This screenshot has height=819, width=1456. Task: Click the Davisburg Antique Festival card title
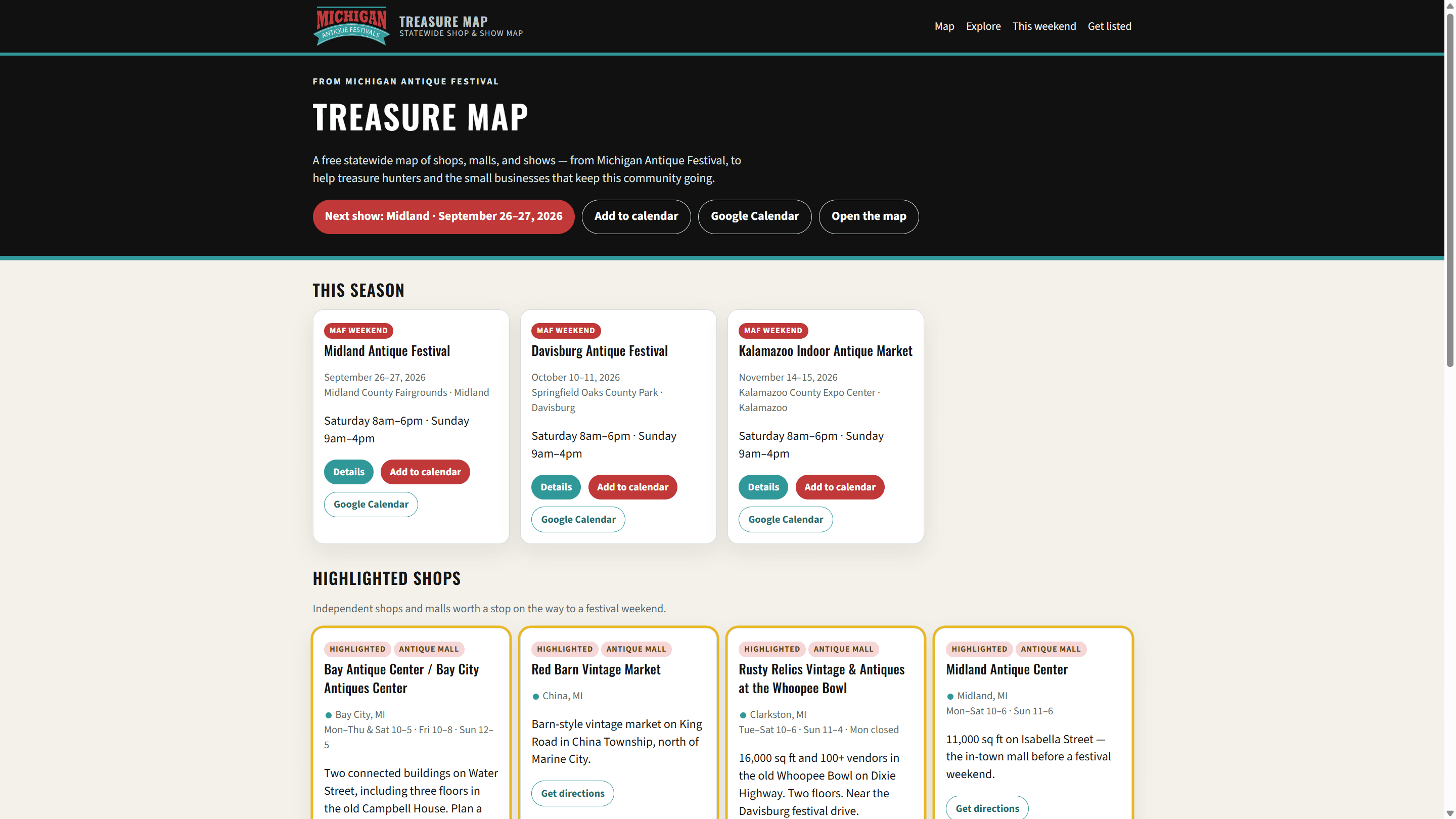(x=599, y=351)
